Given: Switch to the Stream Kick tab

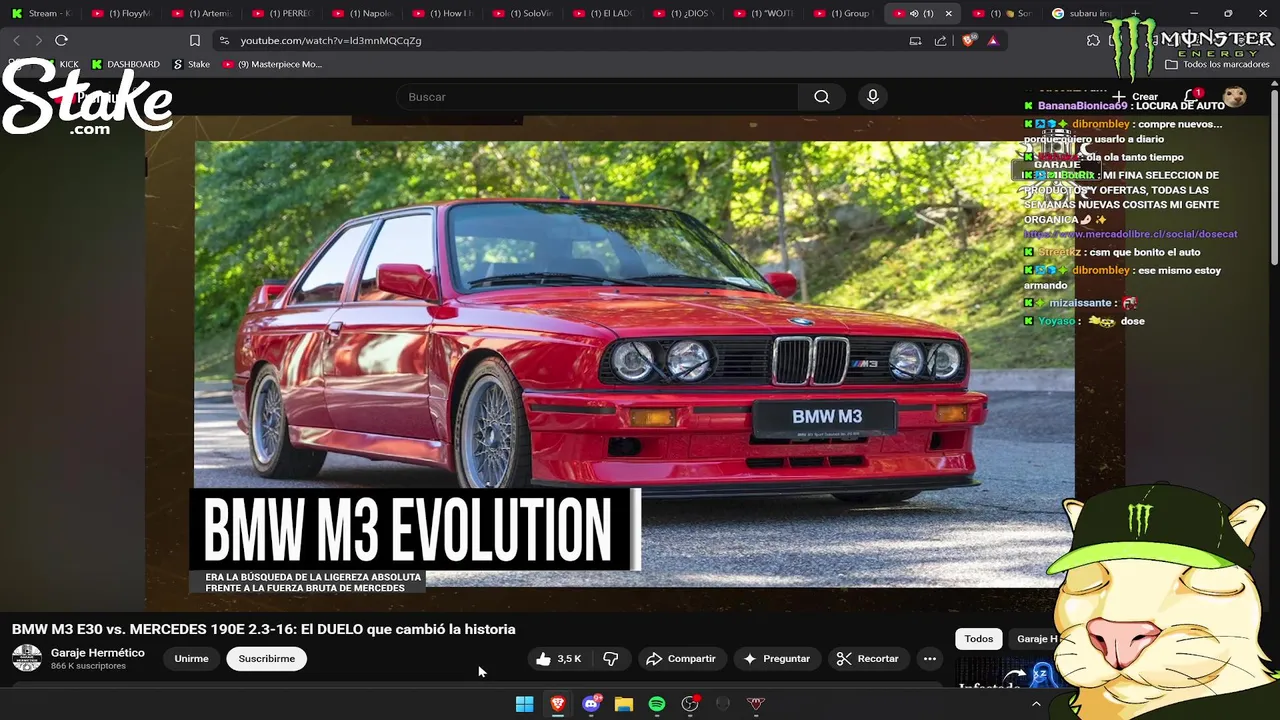Looking at the screenshot, I should (x=42, y=13).
